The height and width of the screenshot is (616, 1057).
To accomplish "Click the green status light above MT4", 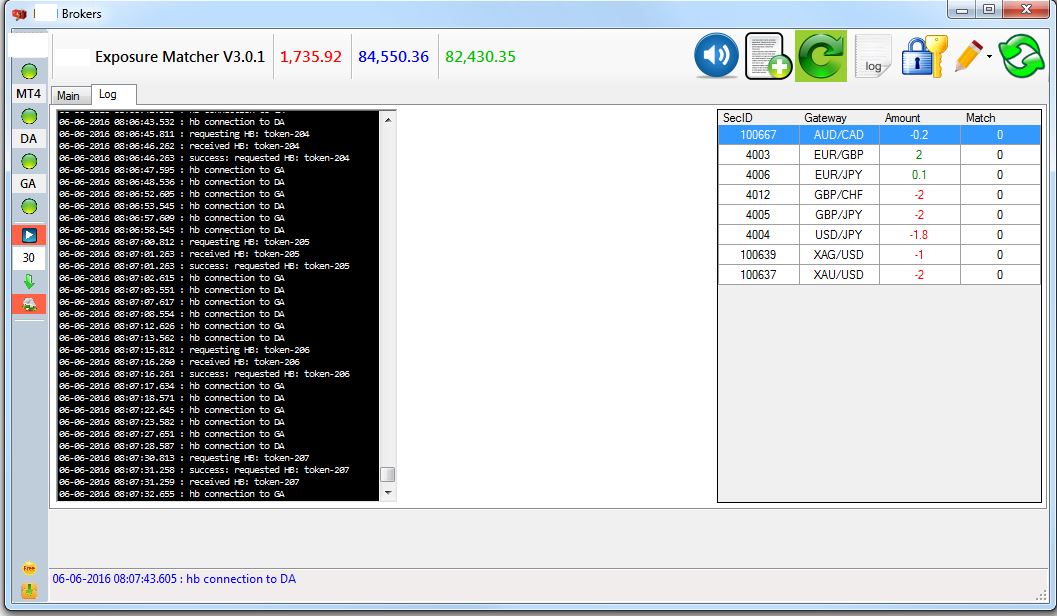I will click(28, 71).
